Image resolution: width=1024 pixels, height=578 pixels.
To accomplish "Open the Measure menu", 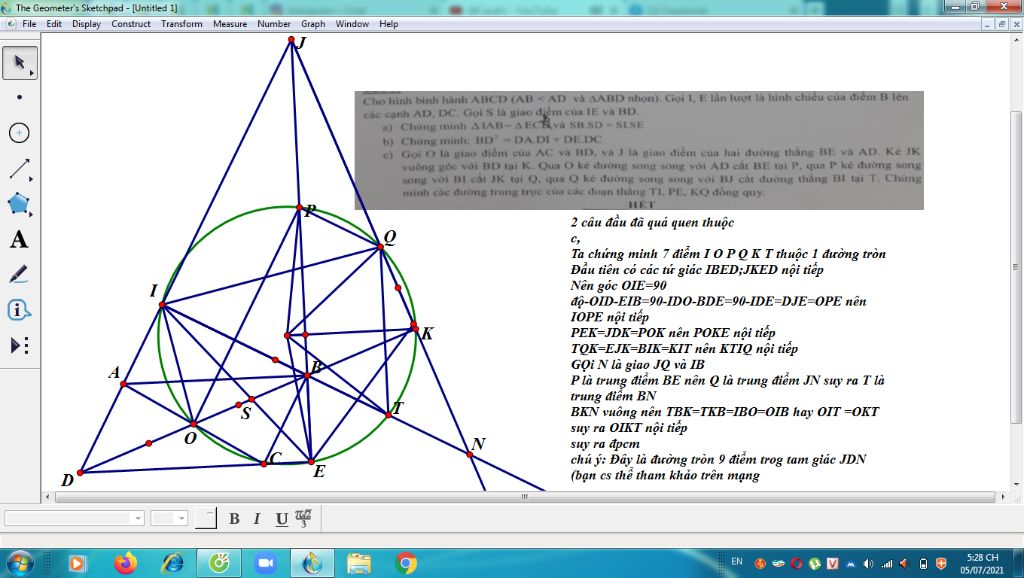I will (x=230, y=24).
